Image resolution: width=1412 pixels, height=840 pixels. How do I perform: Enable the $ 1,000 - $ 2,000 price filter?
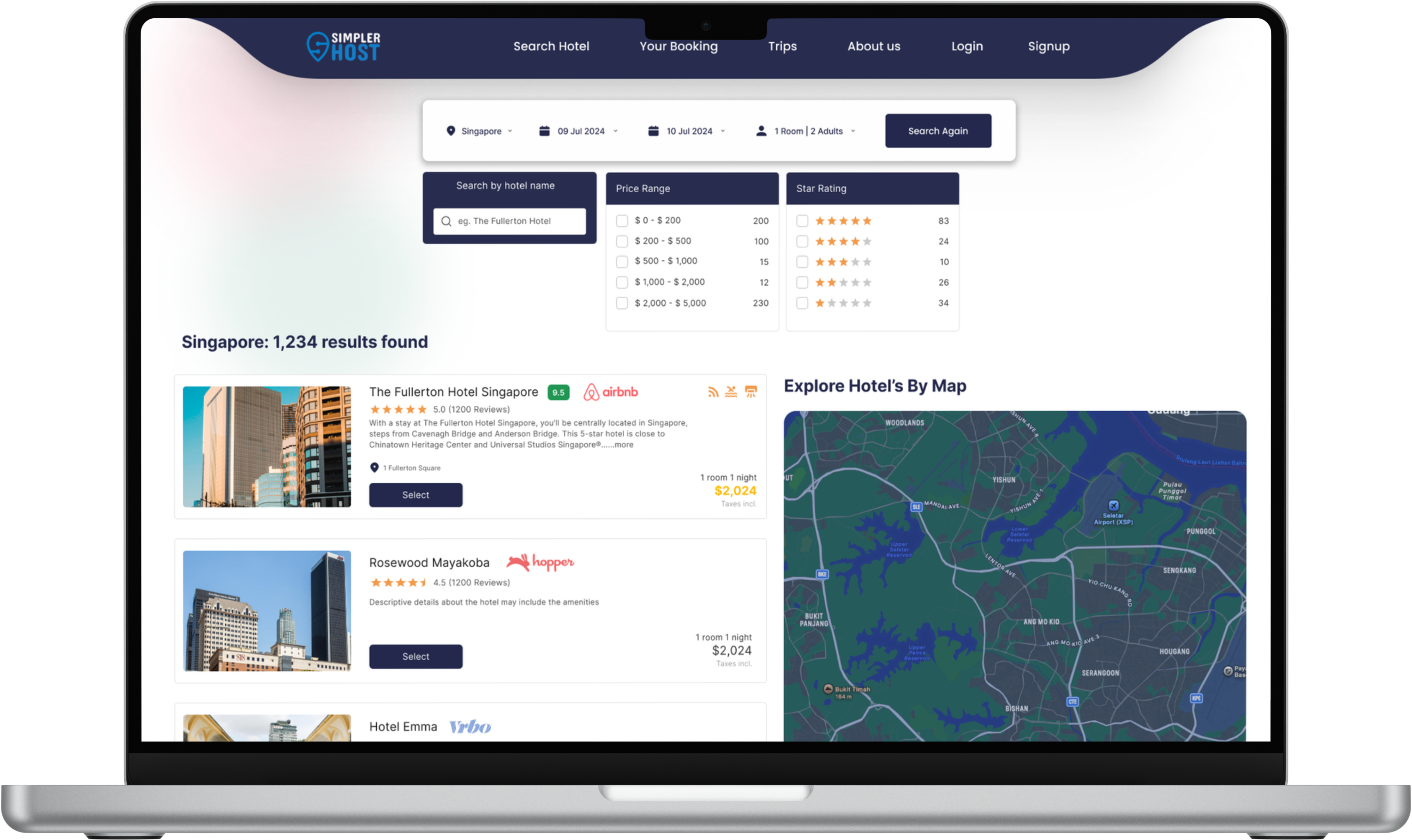tap(622, 283)
